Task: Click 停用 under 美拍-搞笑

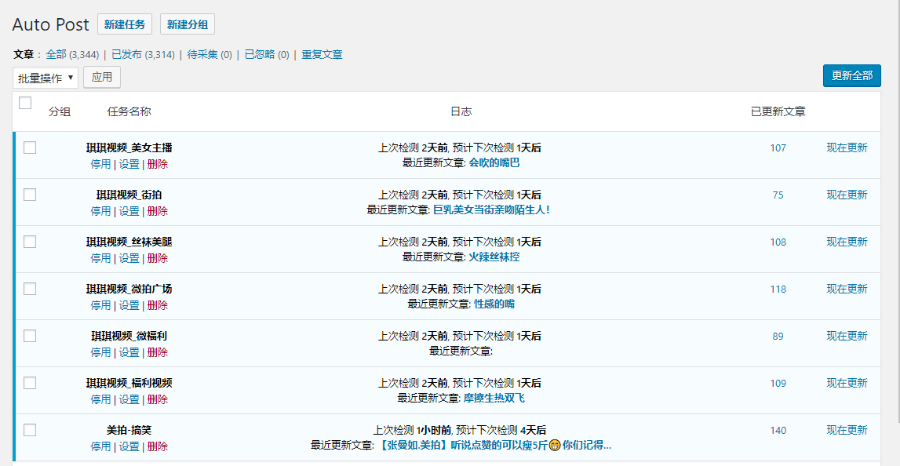Action: pyautogui.click(x=100, y=446)
